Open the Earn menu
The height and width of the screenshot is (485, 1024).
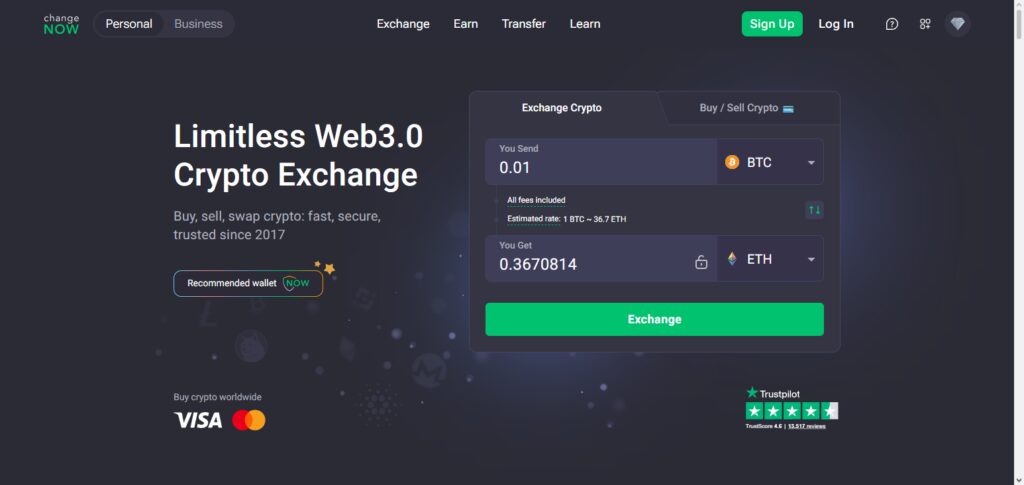(466, 24)
